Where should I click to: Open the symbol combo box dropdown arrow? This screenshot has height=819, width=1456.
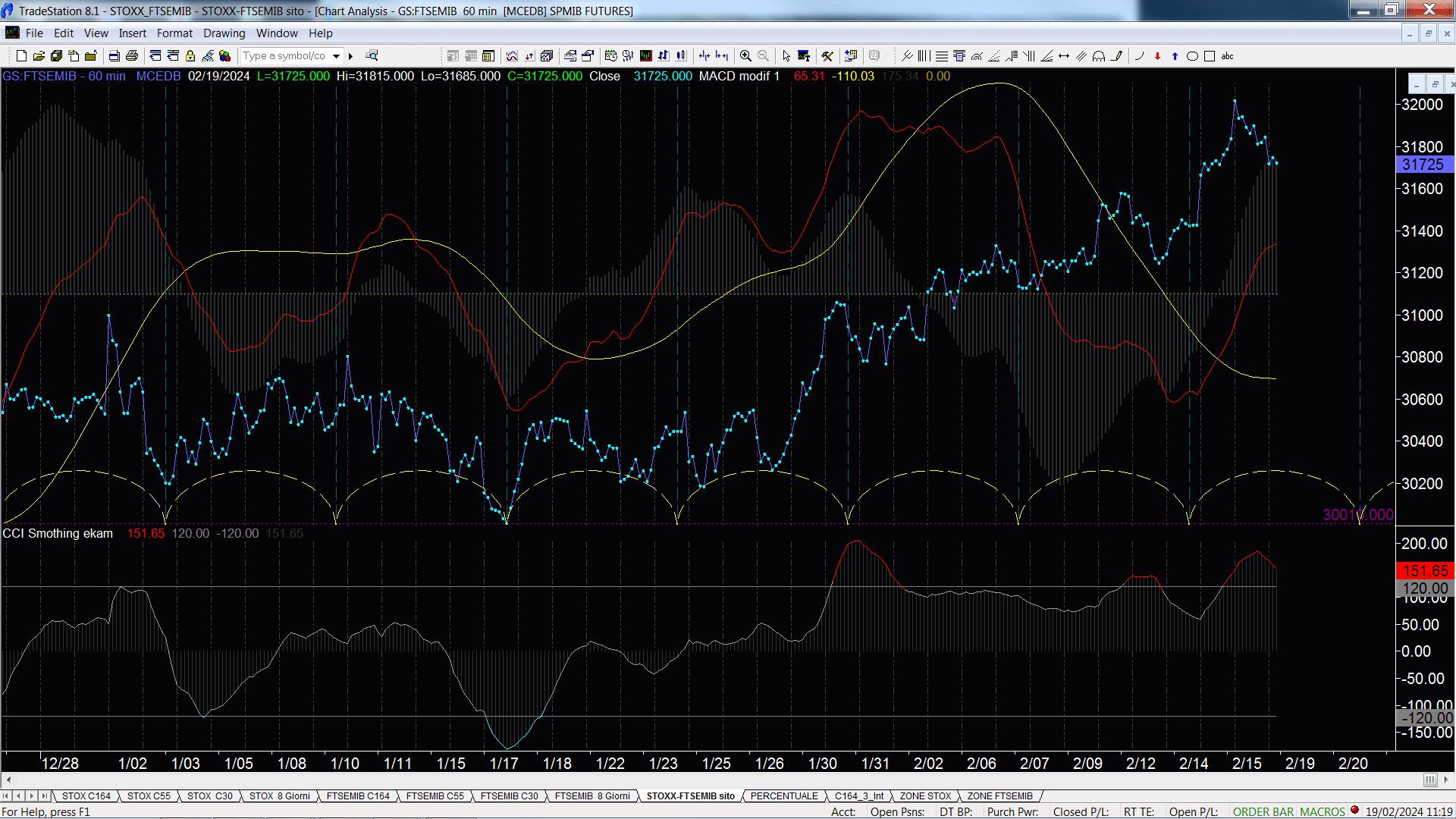[x=336, y=56]
